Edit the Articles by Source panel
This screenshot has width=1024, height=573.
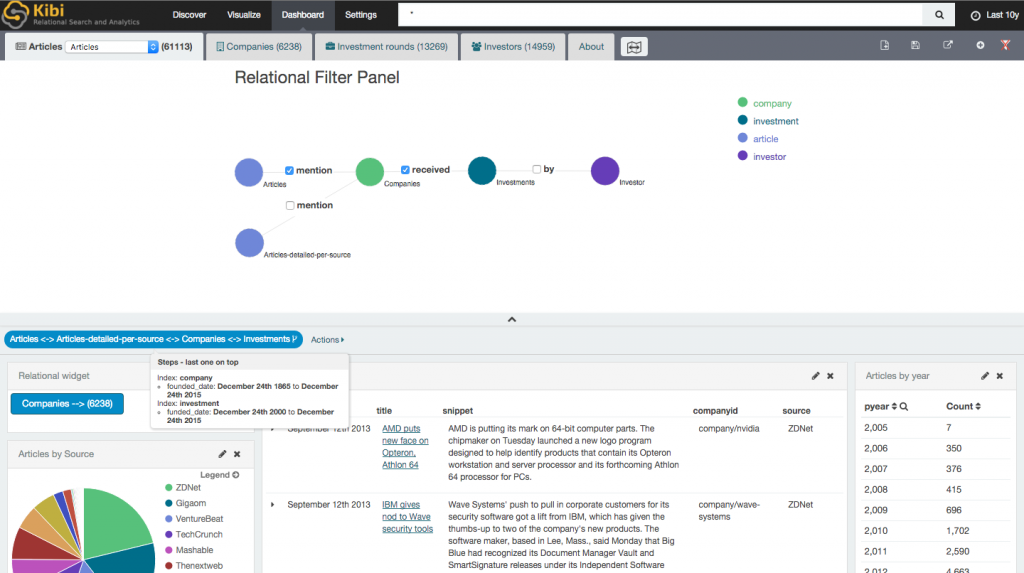point(222,454)
